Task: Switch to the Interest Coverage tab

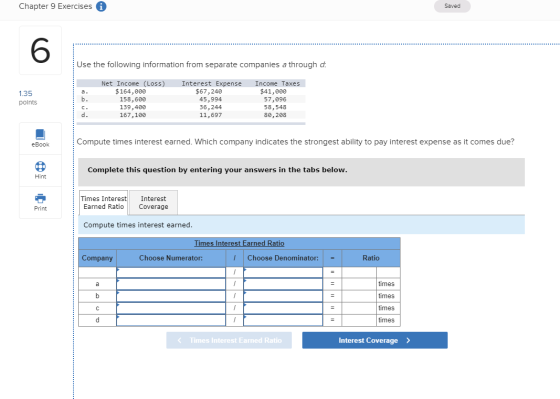Action: click(154, 203)
